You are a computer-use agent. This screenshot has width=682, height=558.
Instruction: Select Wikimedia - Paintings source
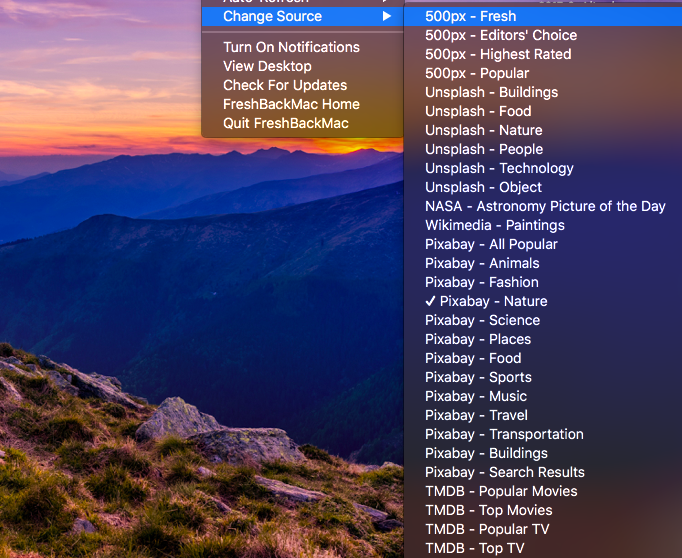point(494,225)
